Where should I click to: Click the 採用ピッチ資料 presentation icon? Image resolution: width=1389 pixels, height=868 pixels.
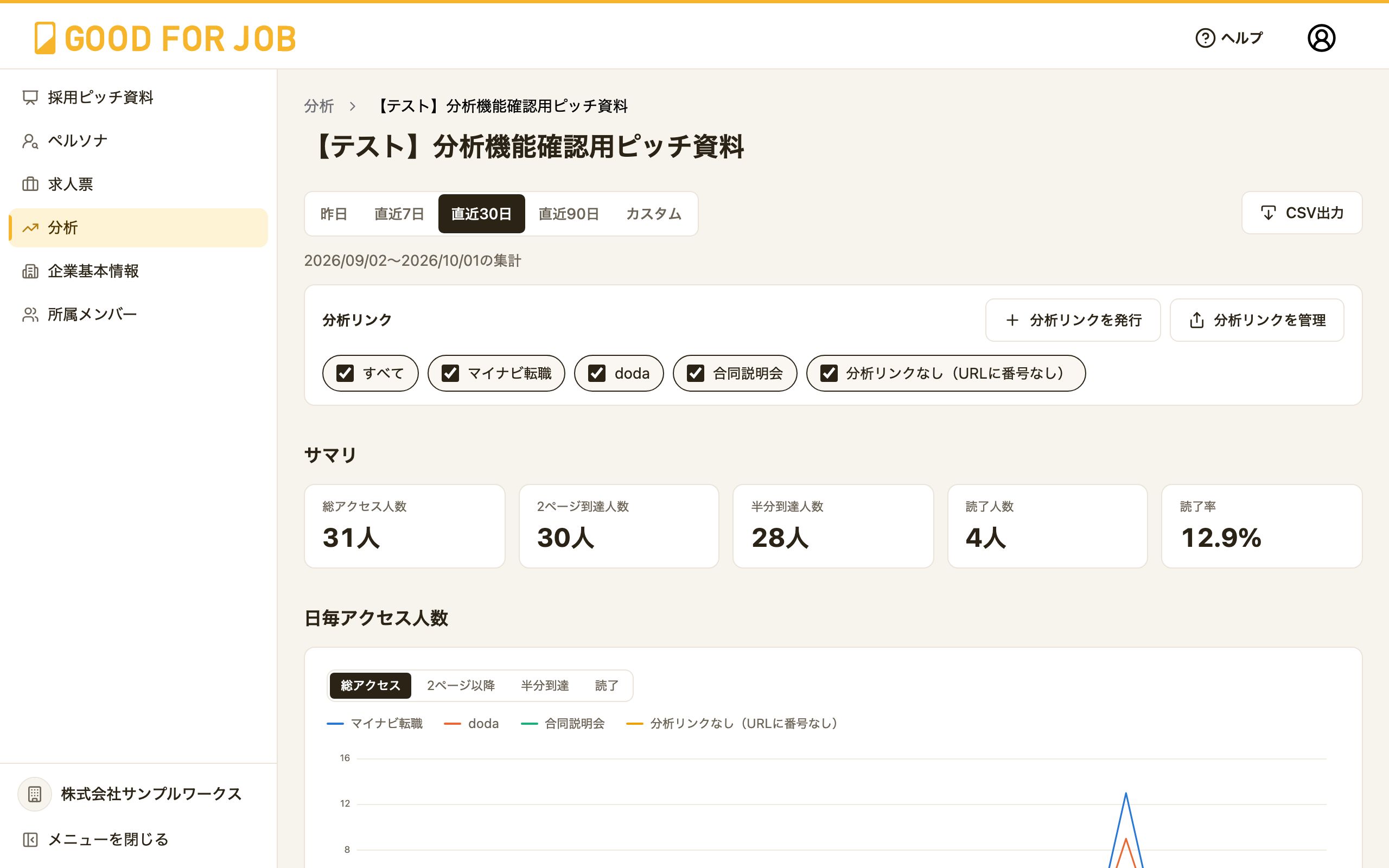[30, 98]
